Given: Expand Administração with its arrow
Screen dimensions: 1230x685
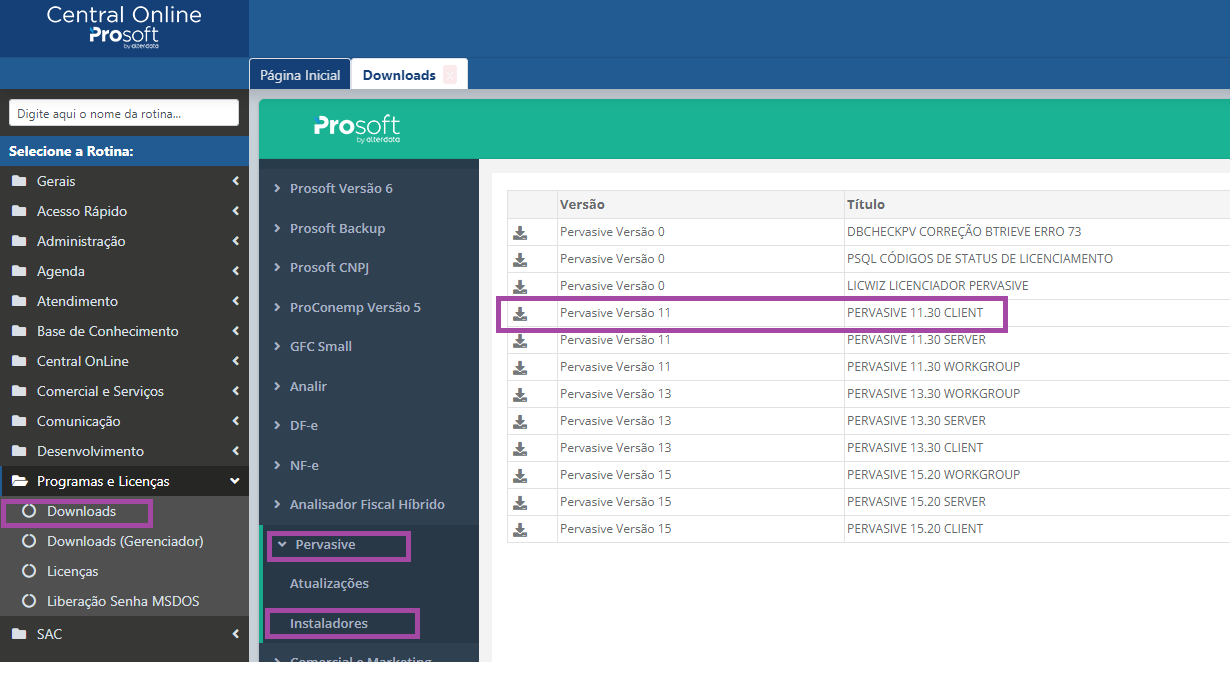Looking at the screenshot, I should click(x=235, y=241).
